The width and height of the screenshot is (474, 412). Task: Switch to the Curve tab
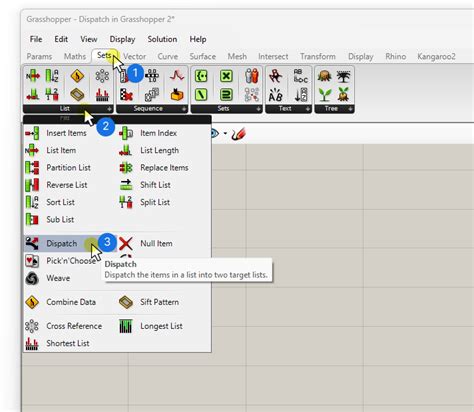[168, 56]
